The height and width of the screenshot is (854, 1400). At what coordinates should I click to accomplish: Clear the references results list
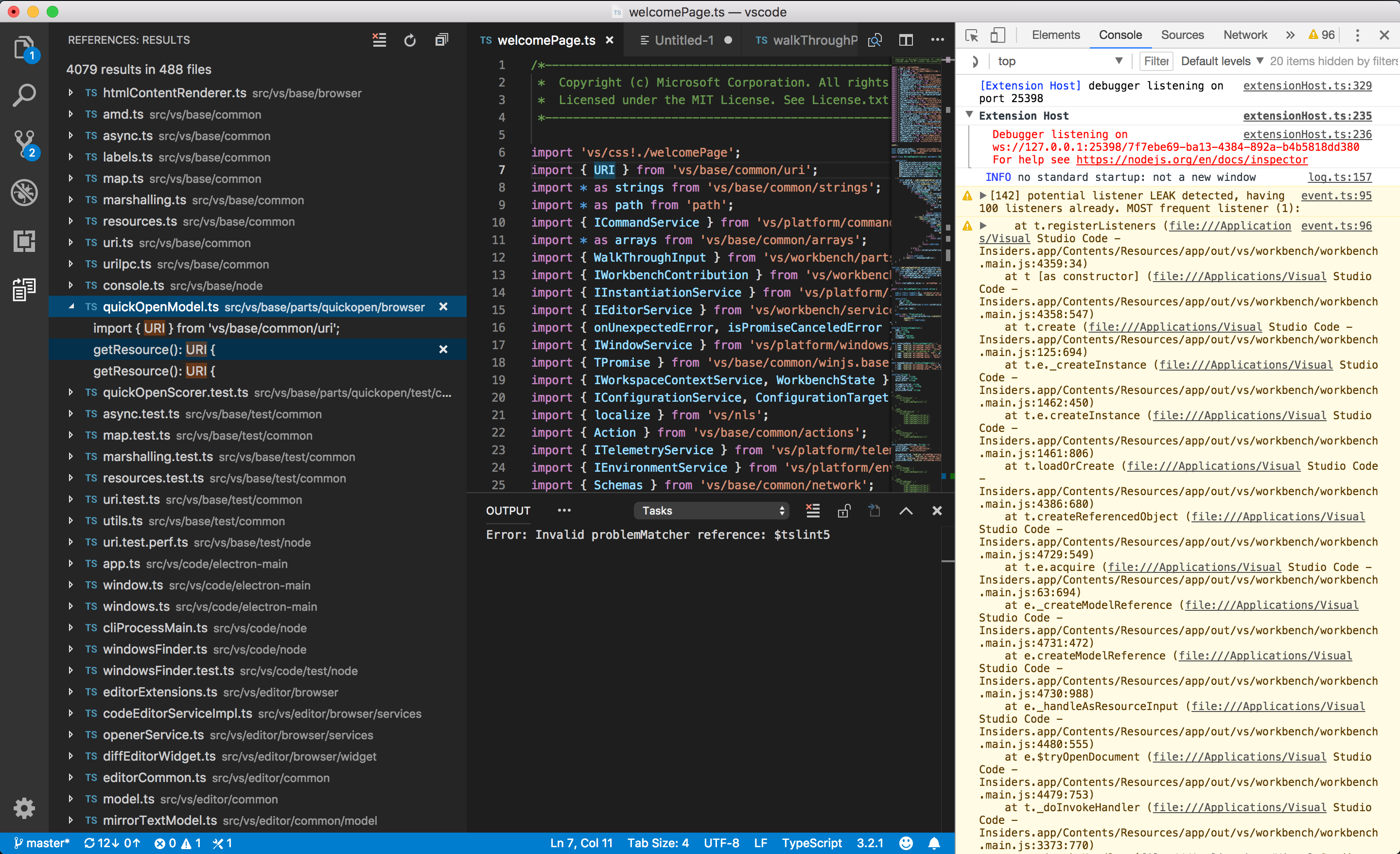[379, 40]
